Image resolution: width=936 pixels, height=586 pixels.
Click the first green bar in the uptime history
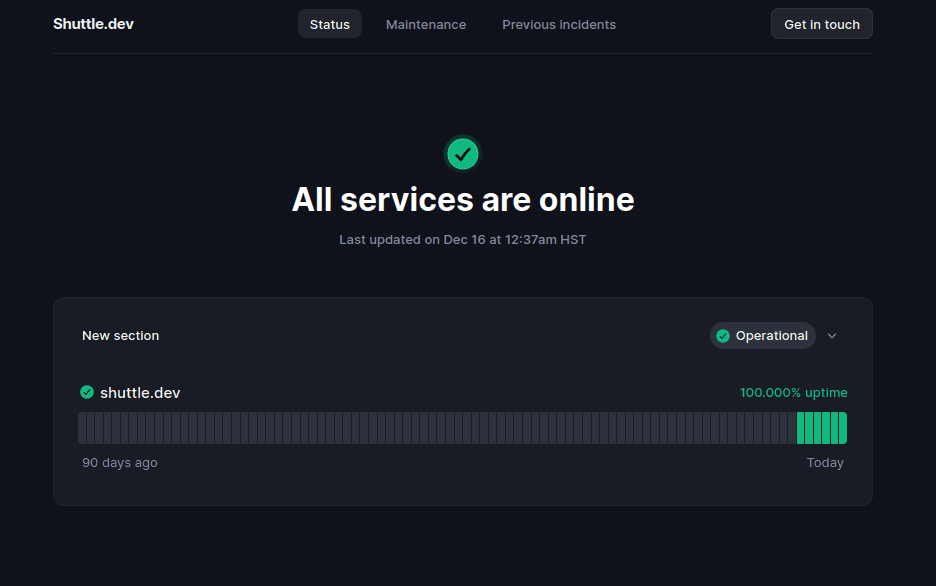[x=801, y=428]
